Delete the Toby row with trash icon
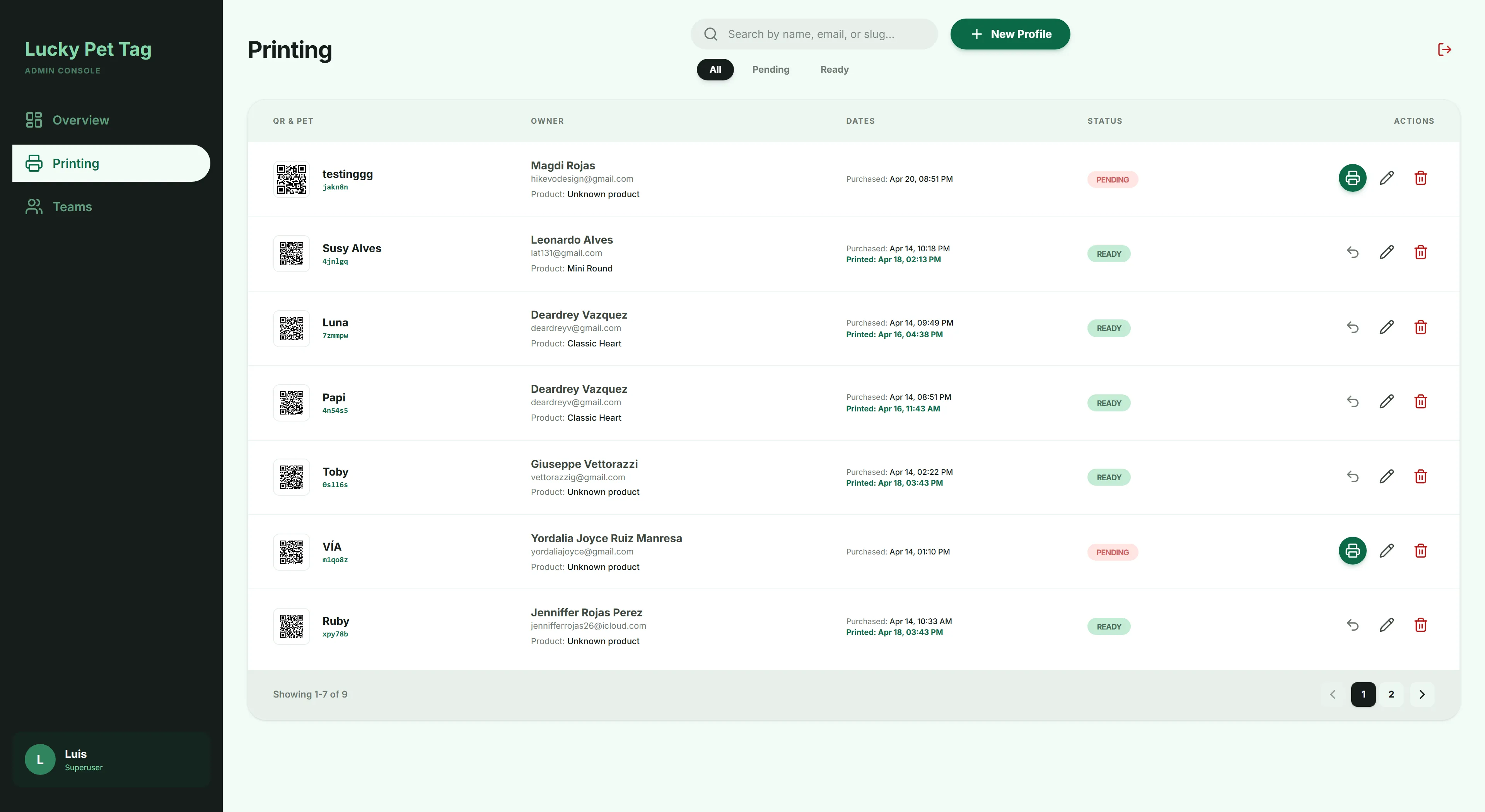 click(1420, 477)
